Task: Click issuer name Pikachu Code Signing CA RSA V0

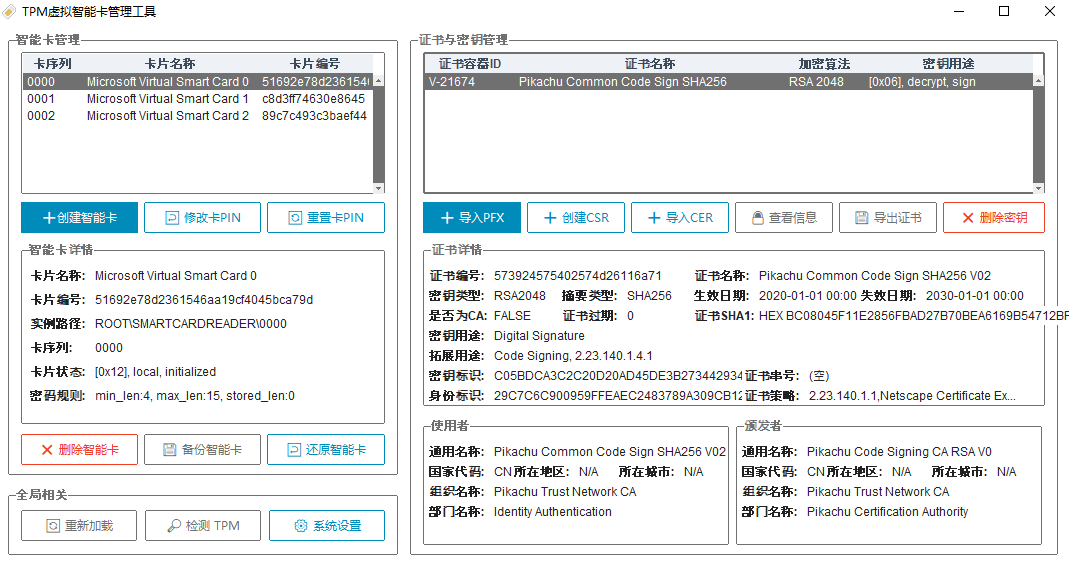Action: point(899,452)
